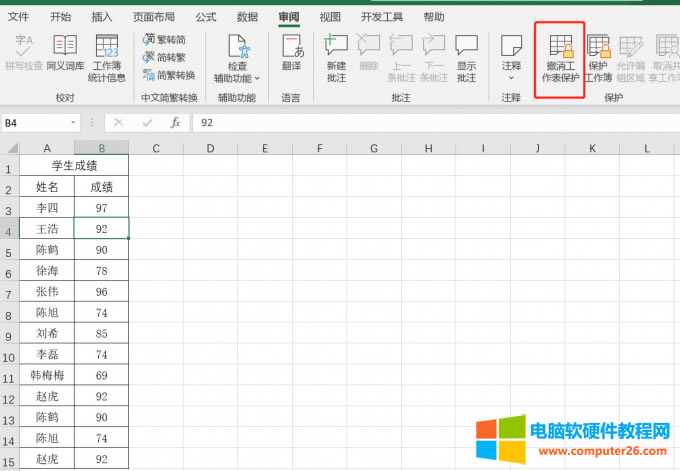Open the 文件 file menu

pyautogui.click(x=19, y=17)
